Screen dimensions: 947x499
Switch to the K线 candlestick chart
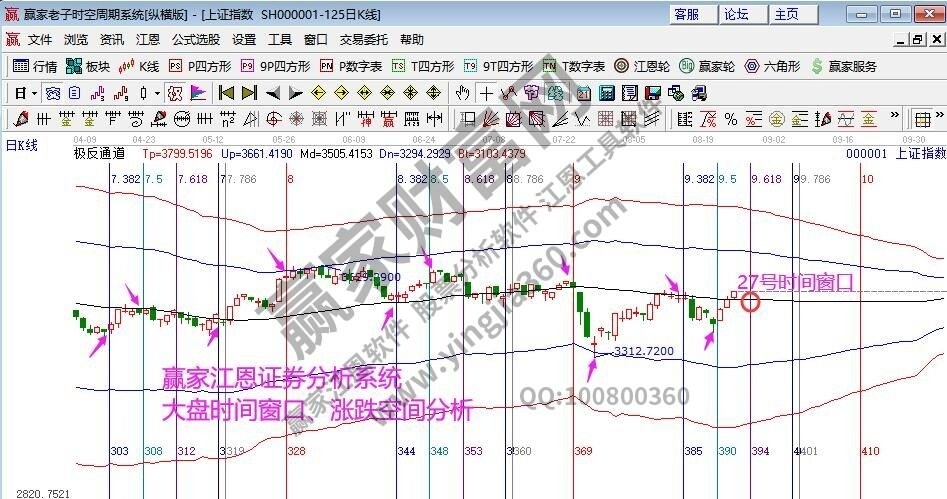click(x=139, y=66)
